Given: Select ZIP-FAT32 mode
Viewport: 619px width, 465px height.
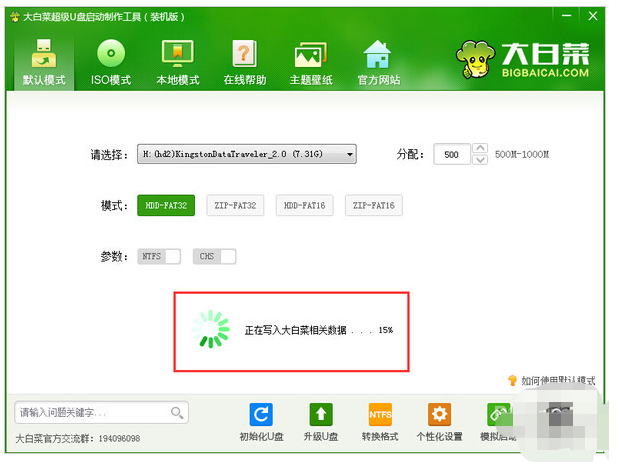Looking at the screenshot, I should [235, 205].
